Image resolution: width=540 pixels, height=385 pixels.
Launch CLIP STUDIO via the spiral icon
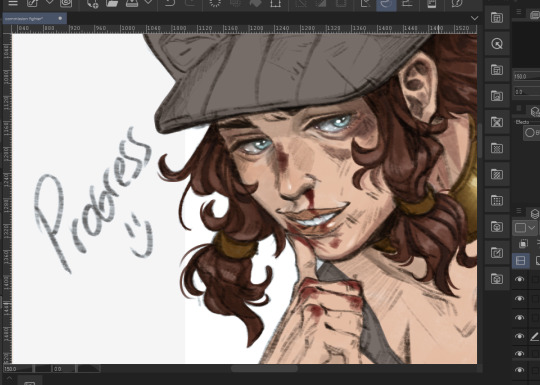pos(66,3)
